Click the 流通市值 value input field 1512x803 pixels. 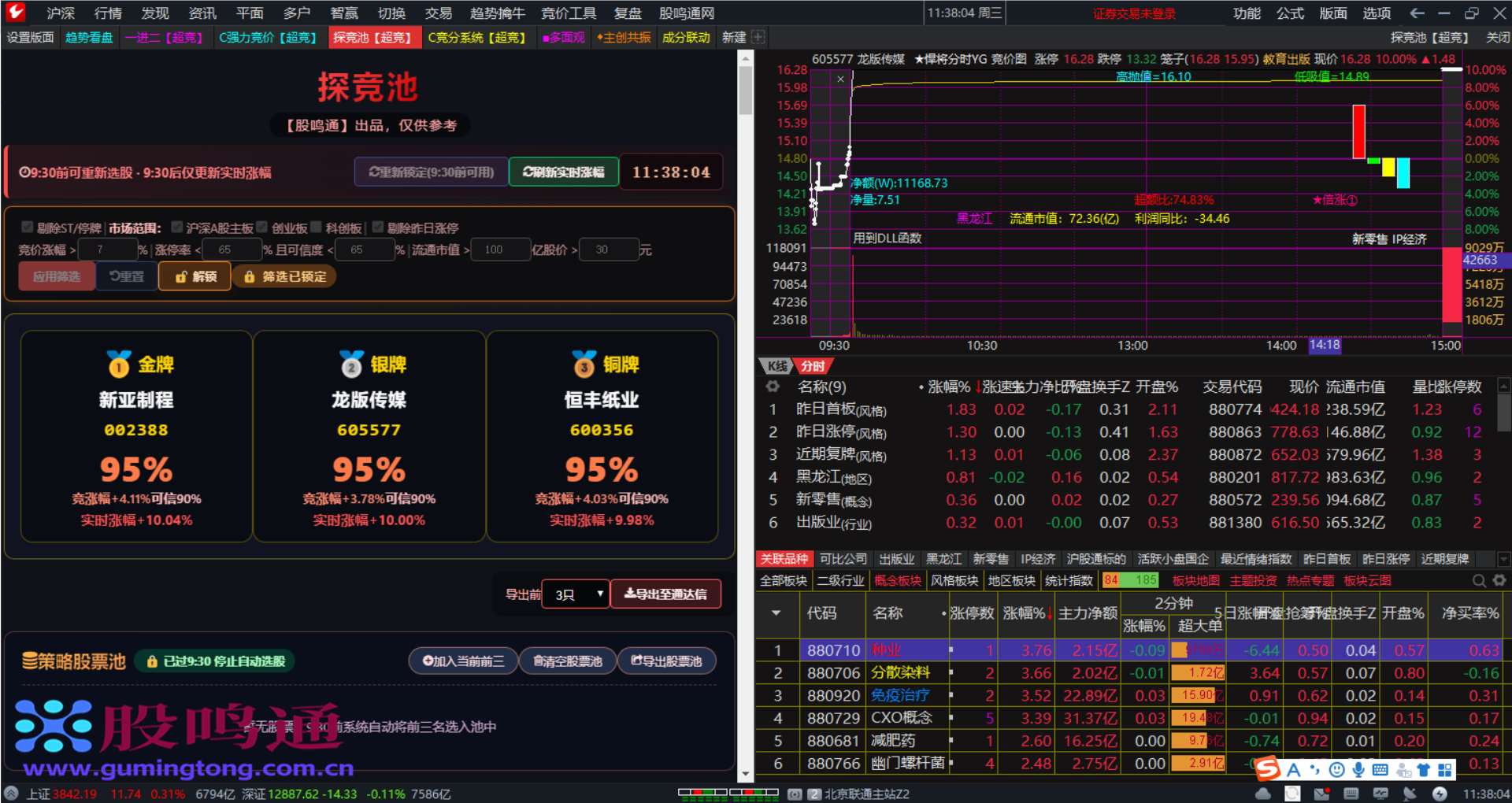(x=501, y=250)
